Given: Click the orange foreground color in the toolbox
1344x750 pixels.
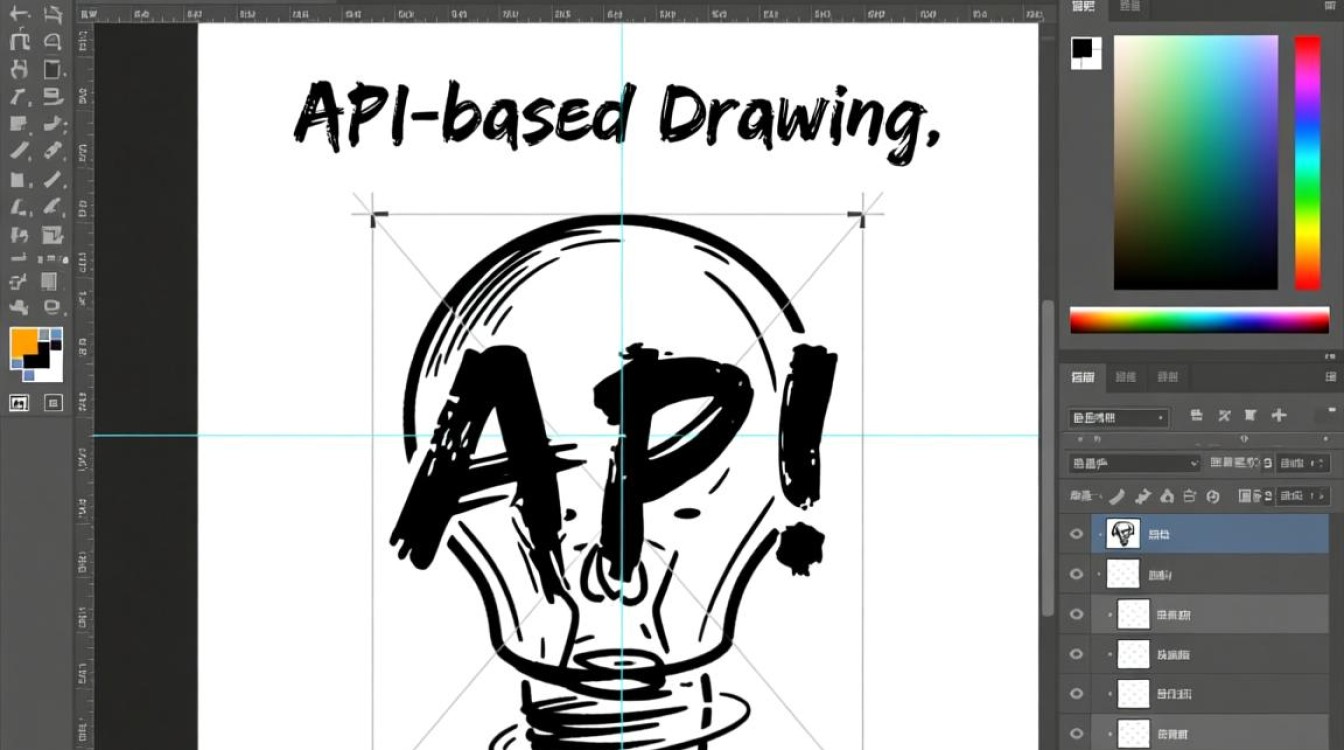Looking at the screenshot, I should (22, 343).
